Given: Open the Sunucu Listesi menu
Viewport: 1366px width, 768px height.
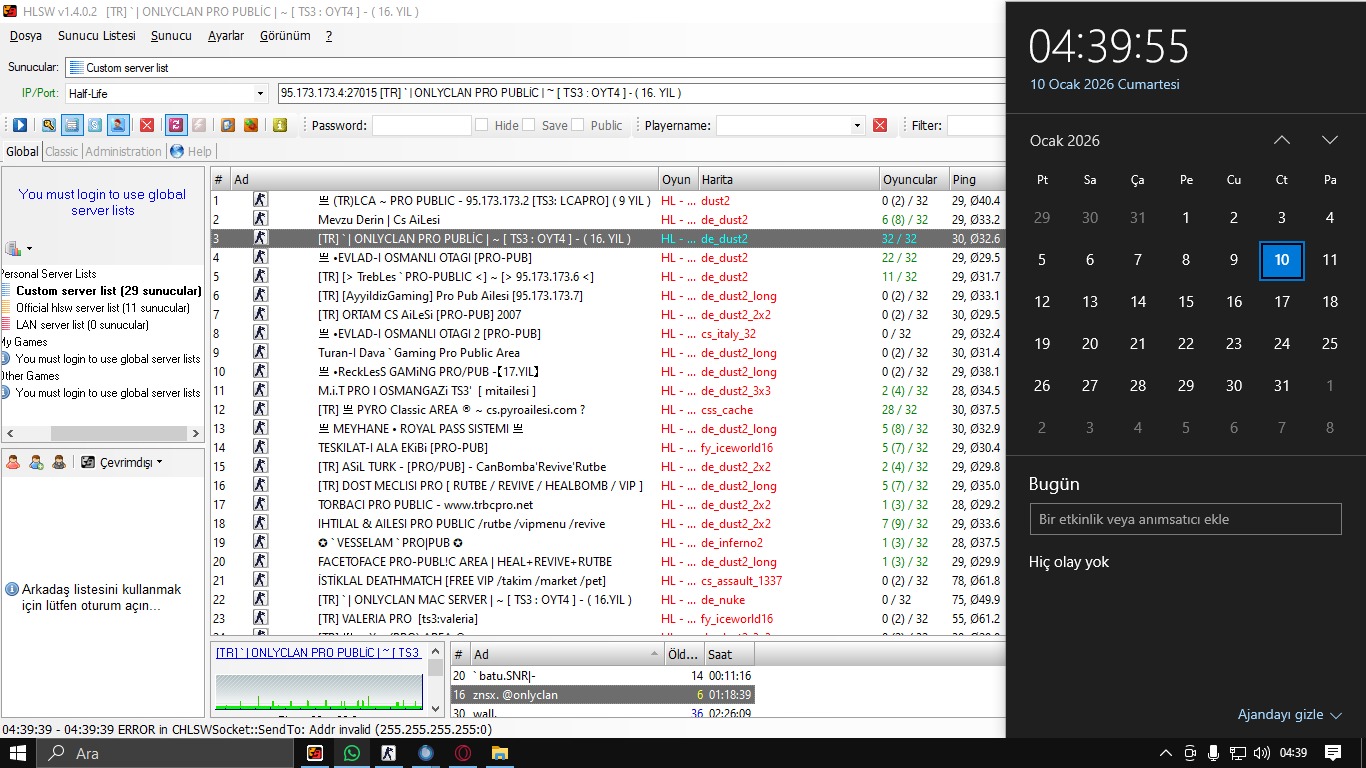Looking at the screenshot, I should [96, 36].
